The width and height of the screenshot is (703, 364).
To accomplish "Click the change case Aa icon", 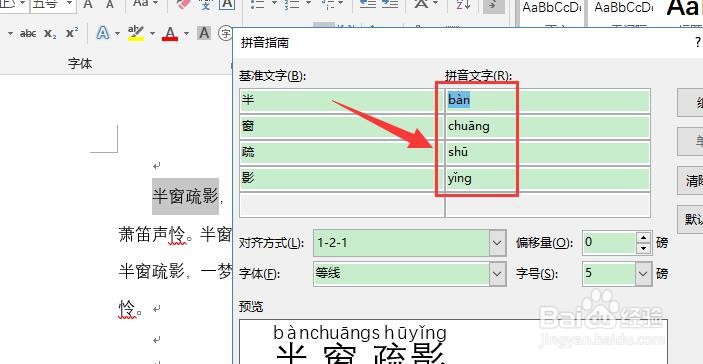I will coord(141,4).
